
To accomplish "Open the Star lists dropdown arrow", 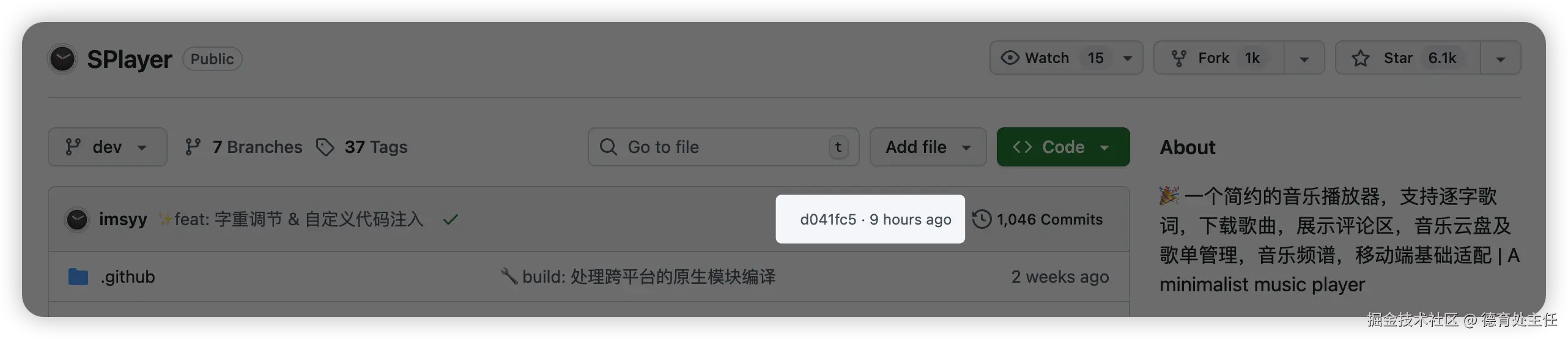I will point(1500,59).
